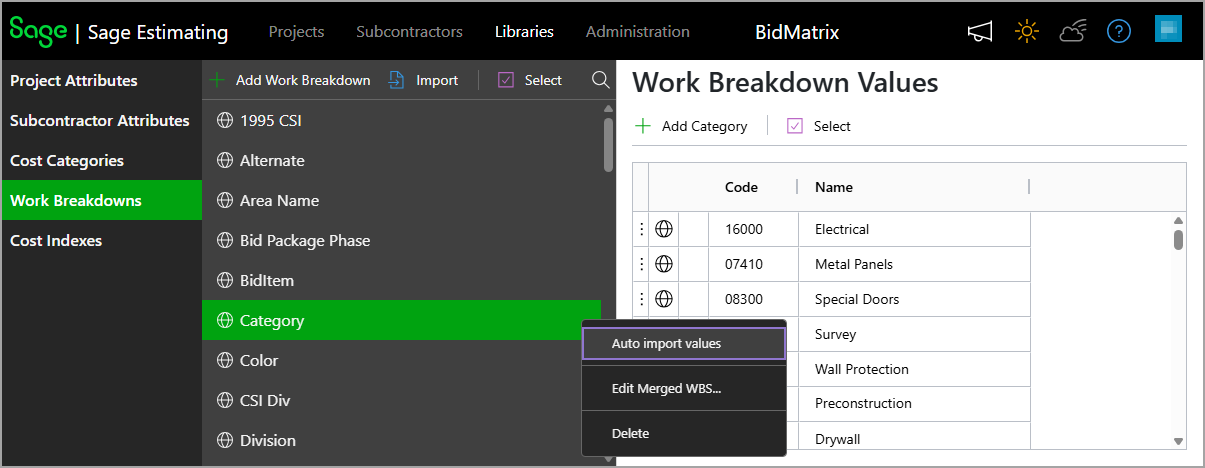Open the help question mark icon

(1118, 32)
